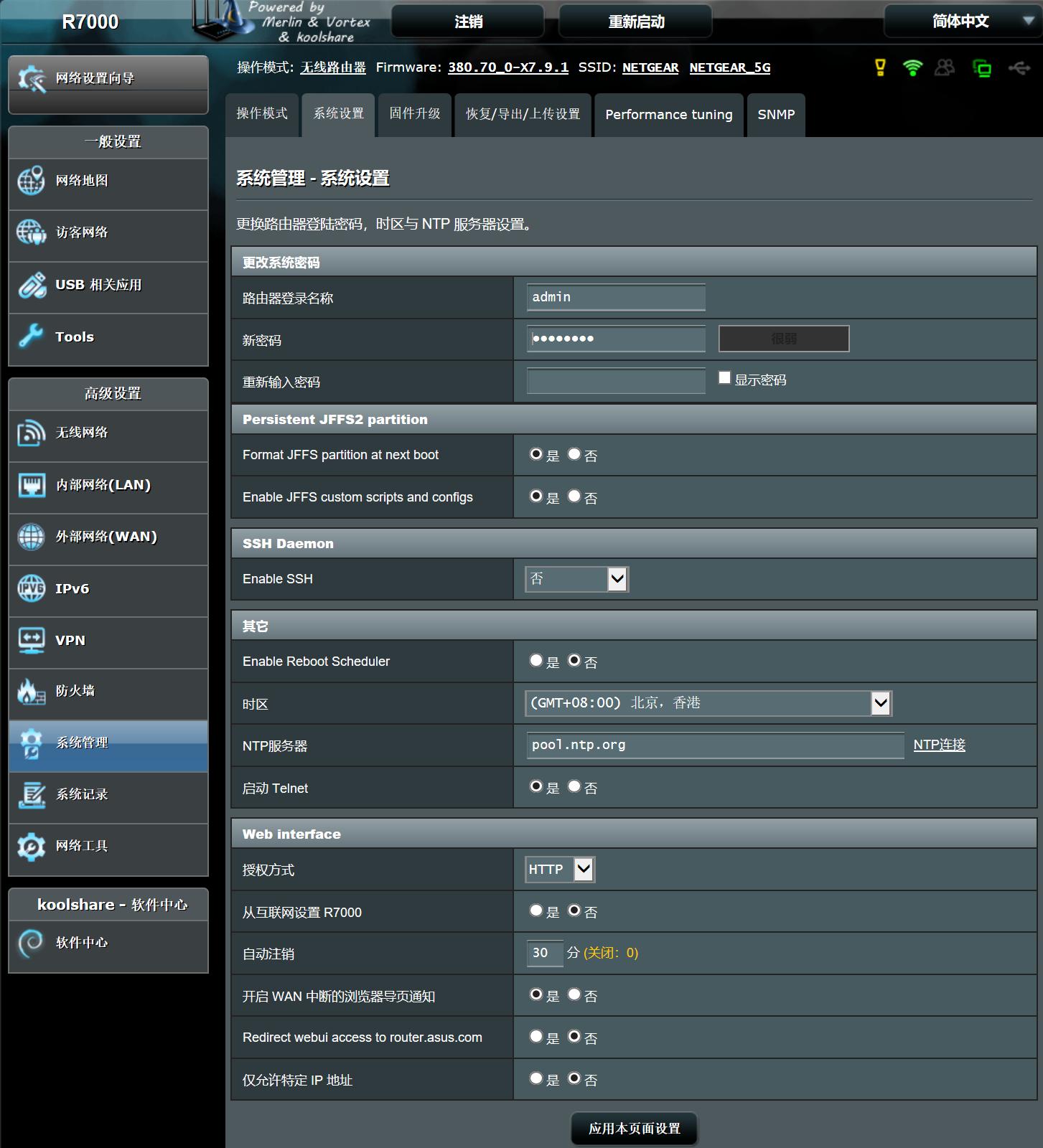
Task: Open Guest Network (访客网络) globe icon
Action: (31, 232)
